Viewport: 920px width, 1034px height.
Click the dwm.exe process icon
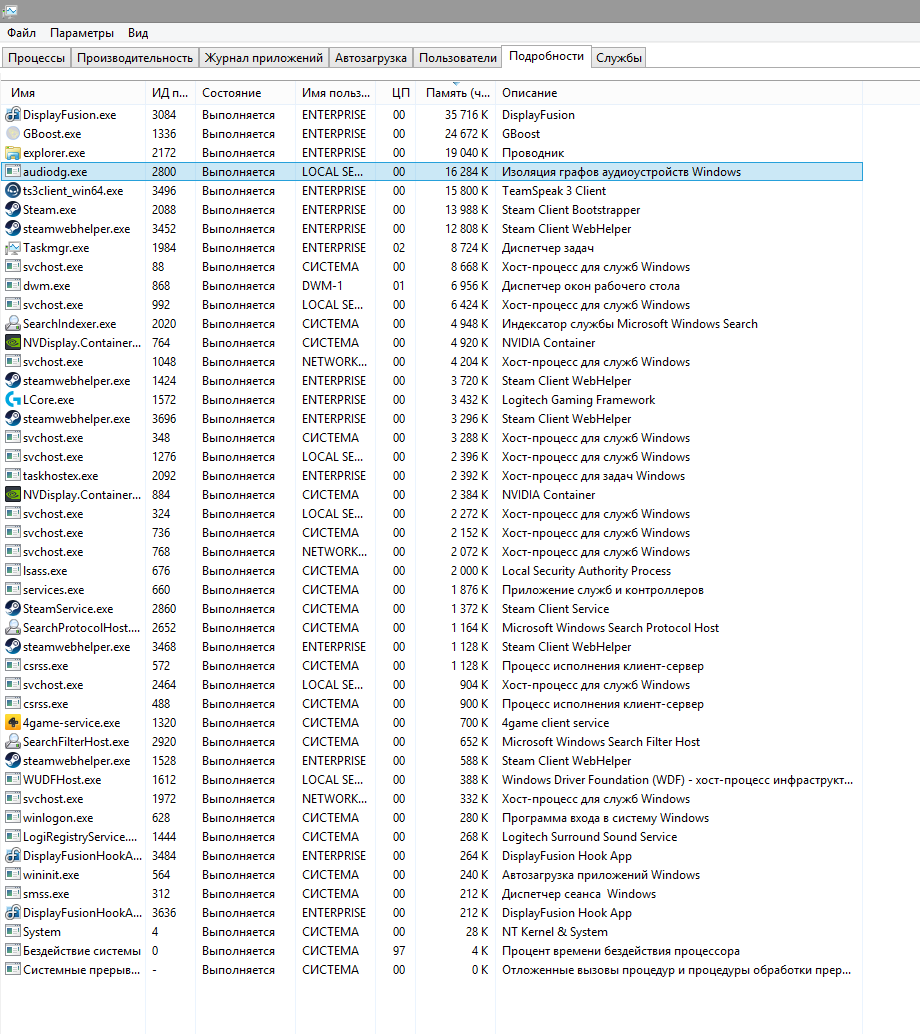(13, 286)
